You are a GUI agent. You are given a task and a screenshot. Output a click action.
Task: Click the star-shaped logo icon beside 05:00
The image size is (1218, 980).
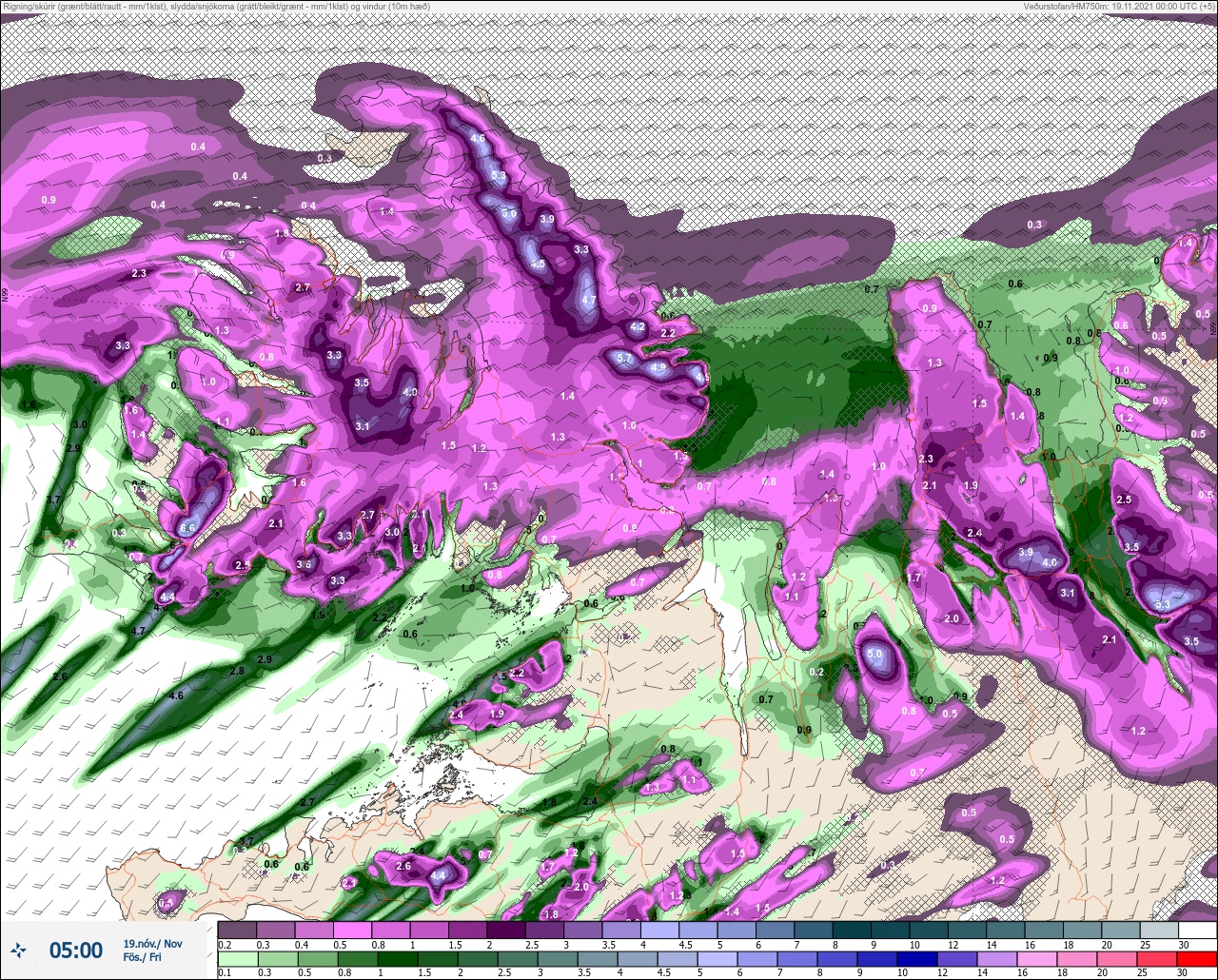(x=18, y=949)
